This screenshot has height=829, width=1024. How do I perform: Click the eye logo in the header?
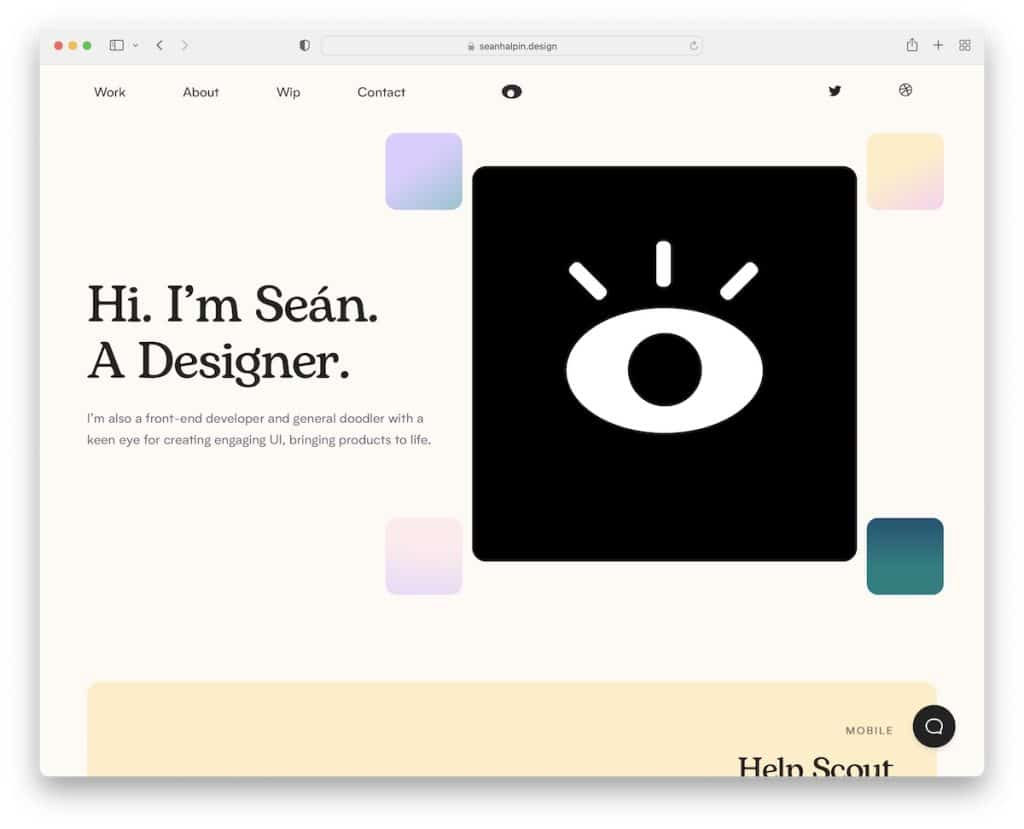tap(511, 92)
